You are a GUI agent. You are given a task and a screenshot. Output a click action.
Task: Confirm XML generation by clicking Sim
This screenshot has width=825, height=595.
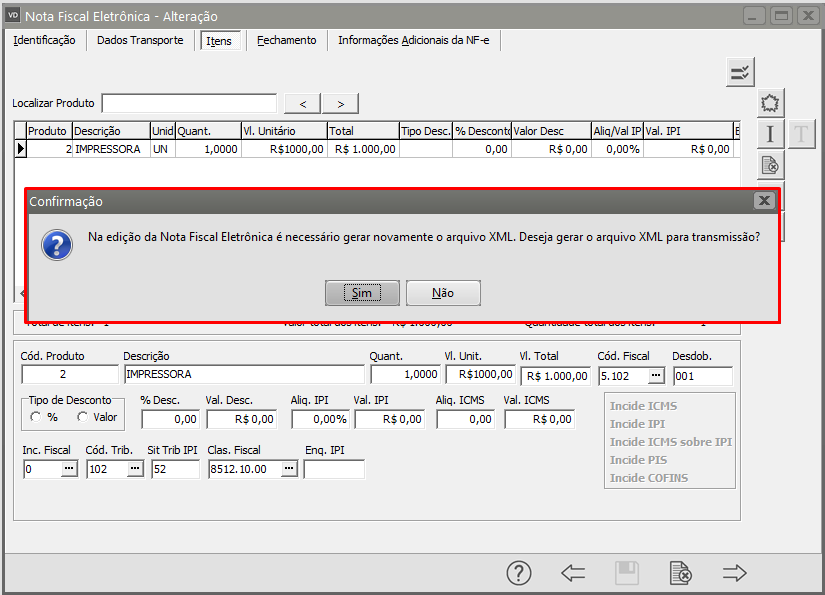click(362, 293)
